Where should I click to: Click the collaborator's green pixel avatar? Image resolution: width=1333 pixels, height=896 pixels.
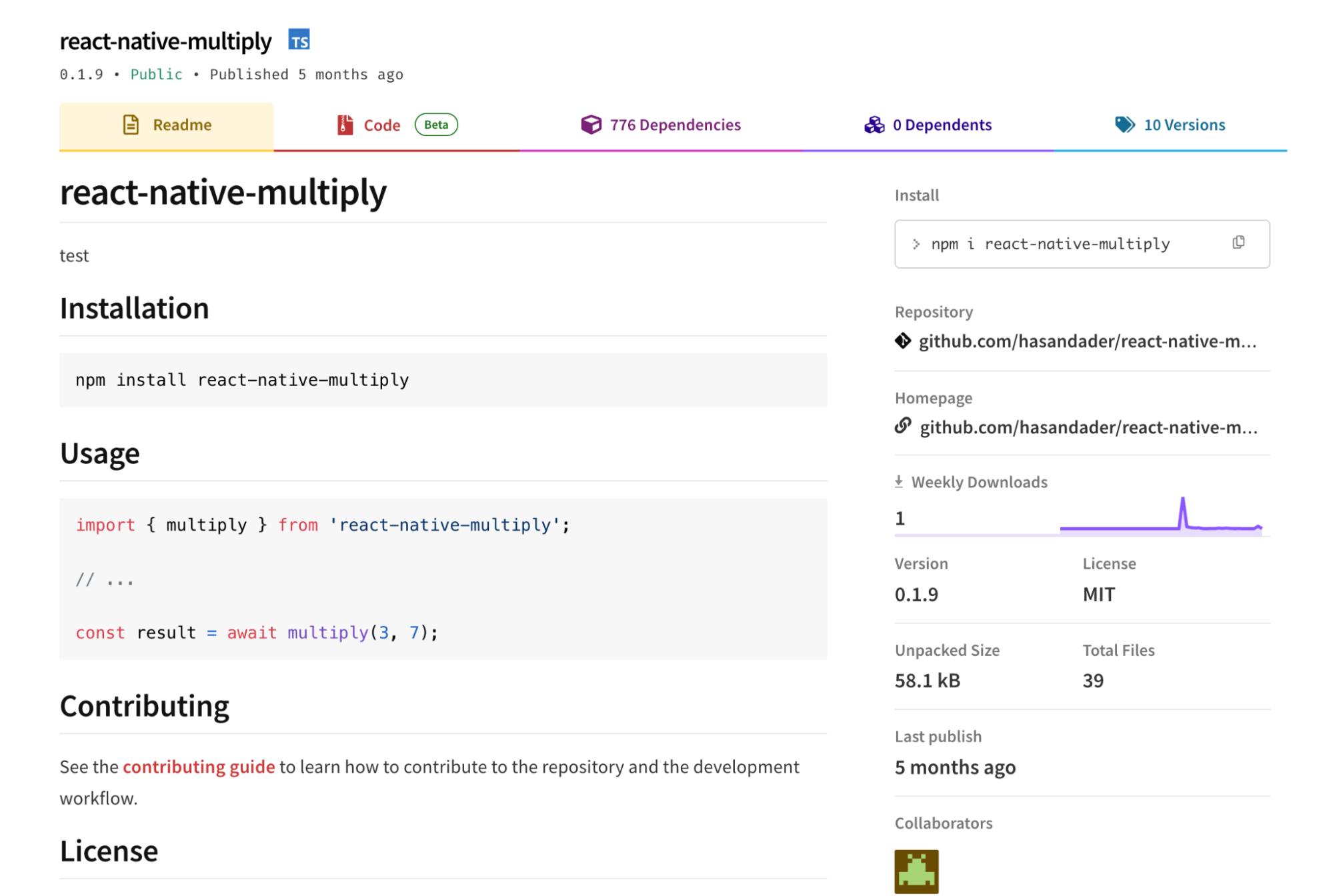tap(916, 871)
